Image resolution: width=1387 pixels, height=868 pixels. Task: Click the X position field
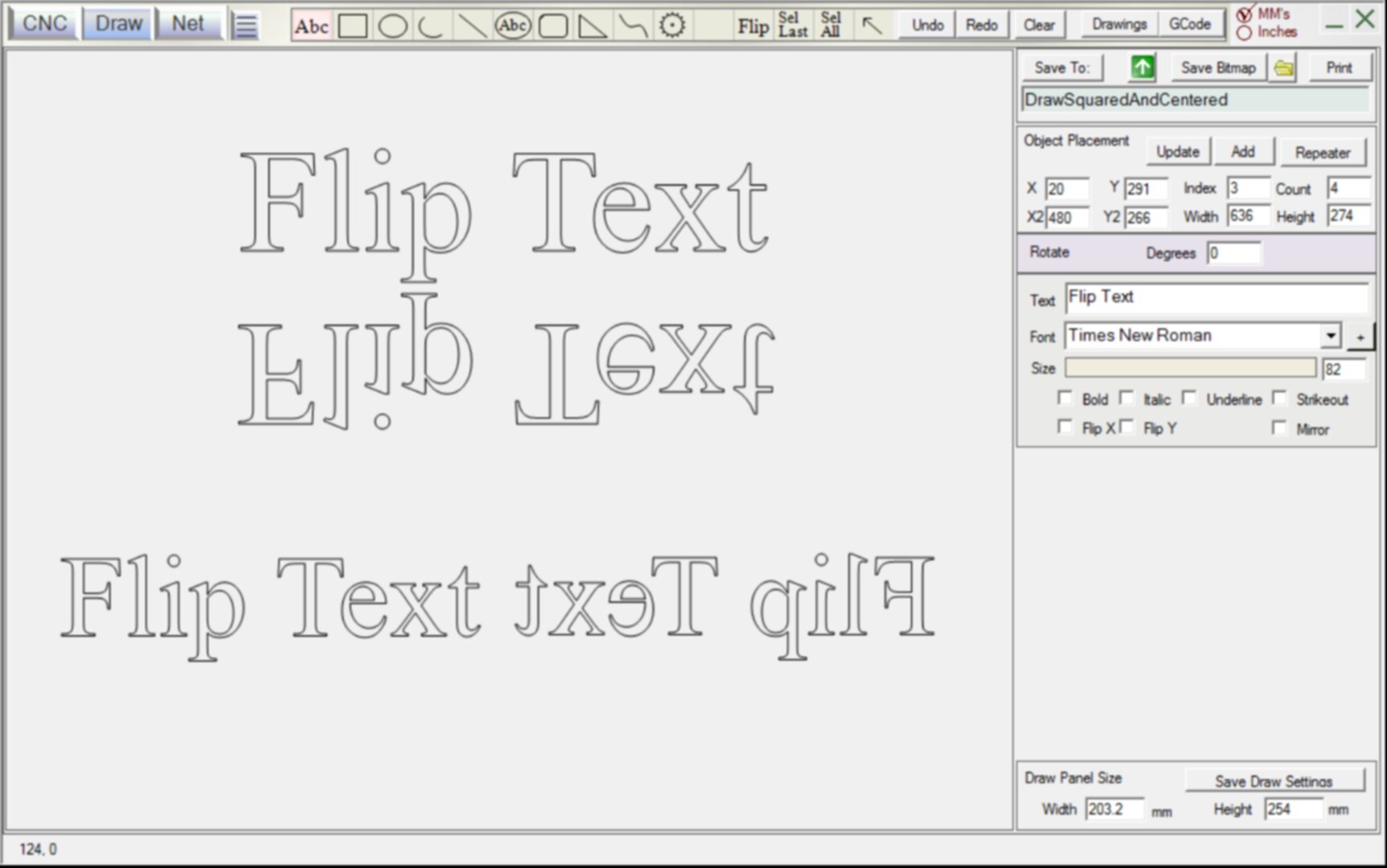click(1067, 189)
